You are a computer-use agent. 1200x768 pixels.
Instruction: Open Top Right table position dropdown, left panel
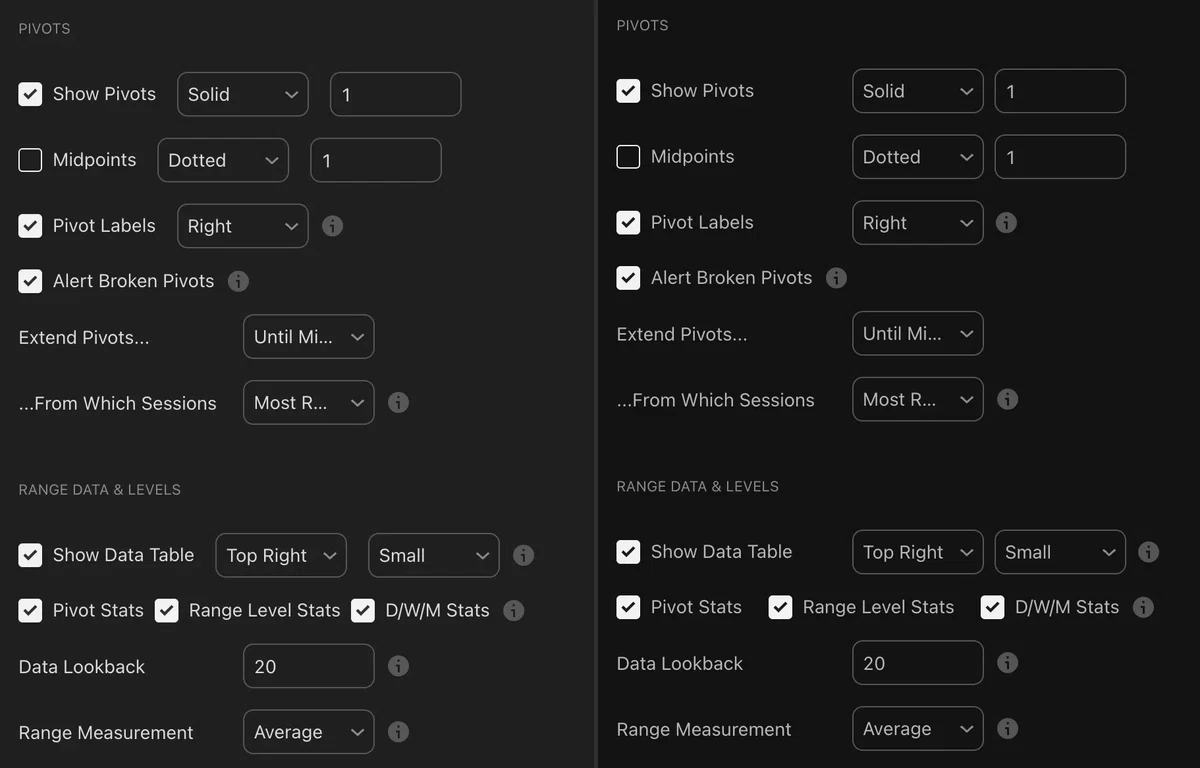coord(281,555)
